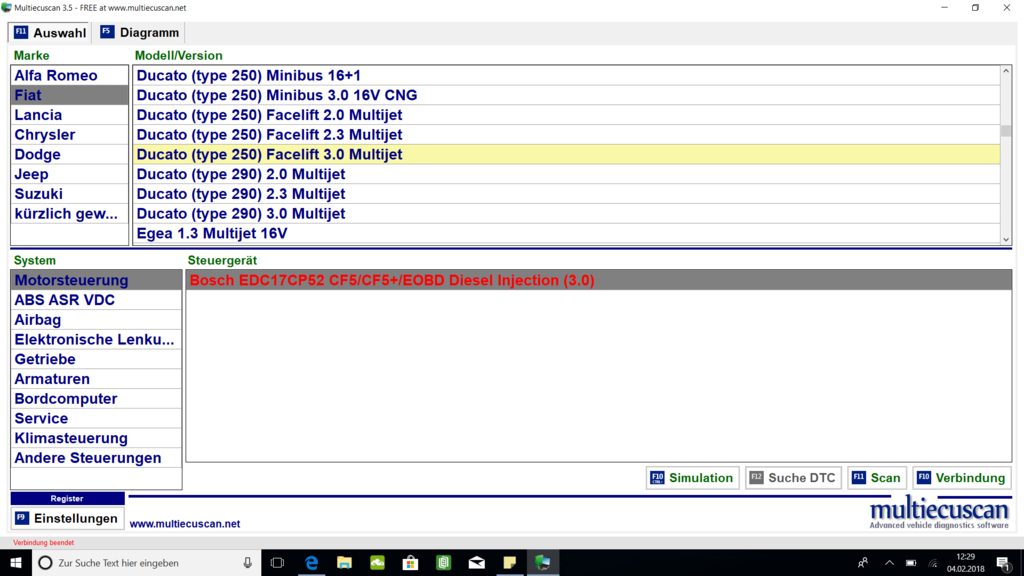Choose Bordcomputer system
Image resolution: width=1024 pixels, height=576 pixels.
coord(96,399)
